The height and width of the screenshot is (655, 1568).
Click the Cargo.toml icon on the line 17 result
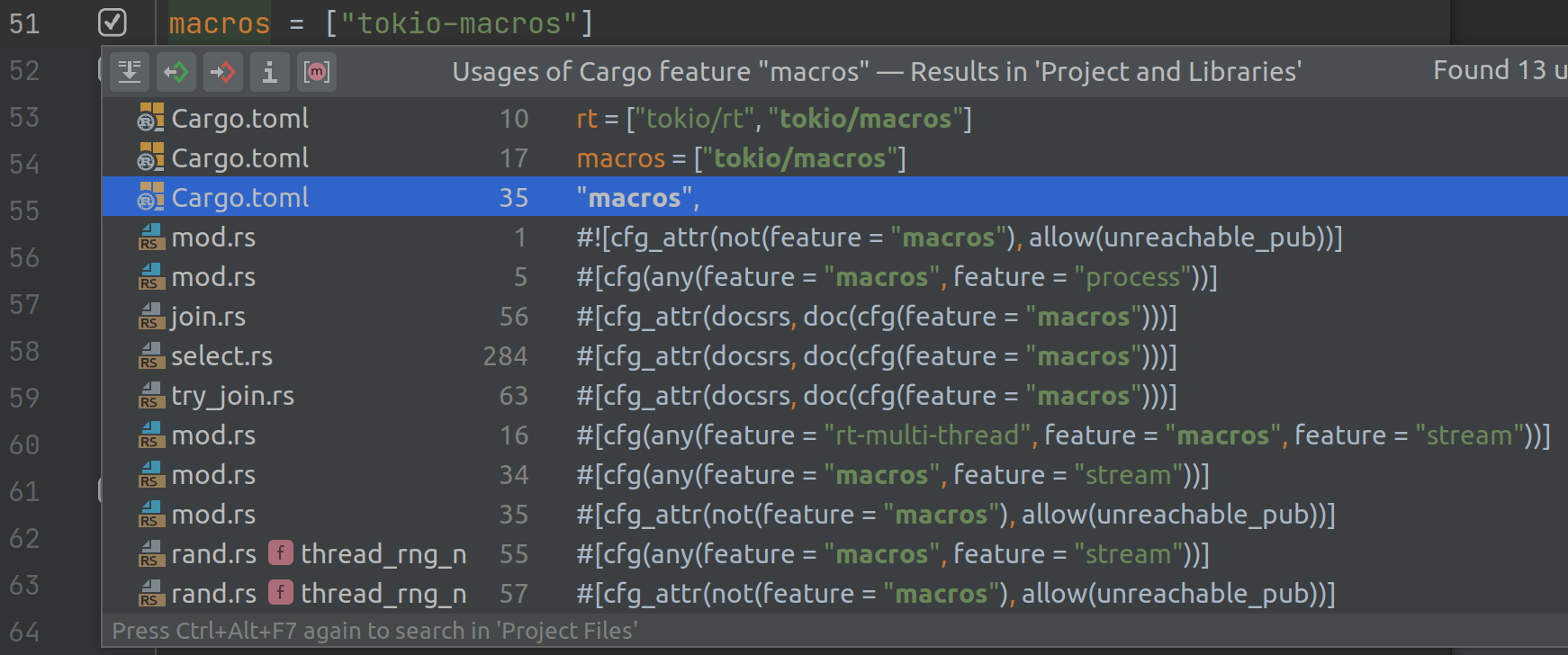[149, 157]
